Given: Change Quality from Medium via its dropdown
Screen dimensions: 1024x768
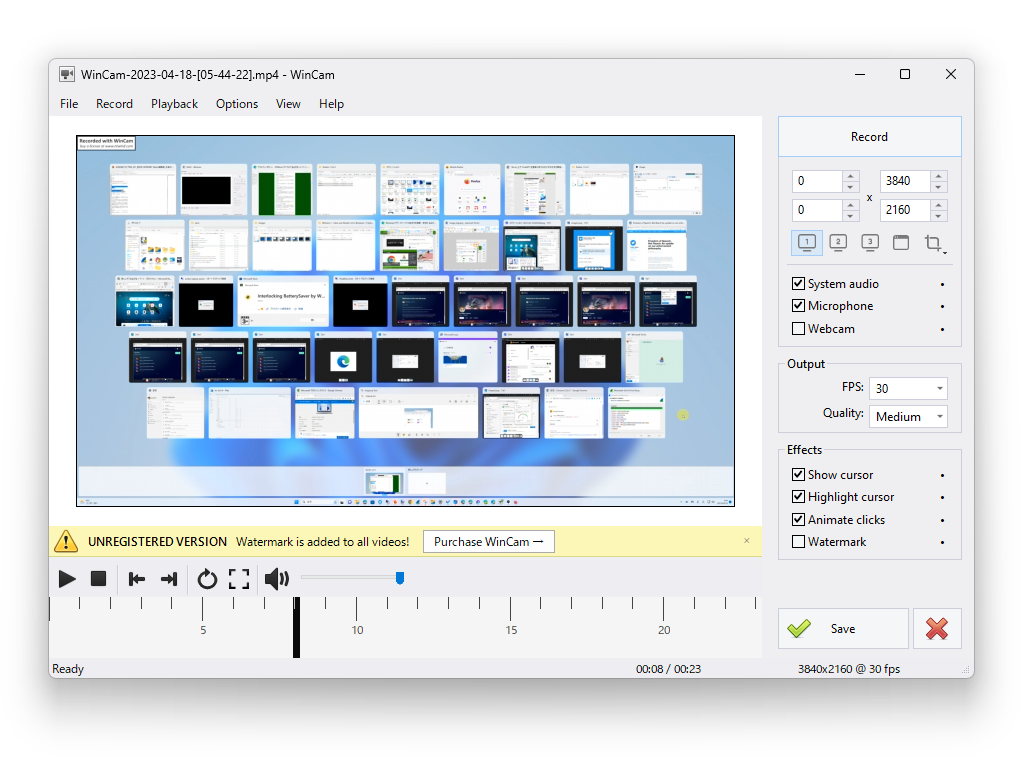Looking at the screenshot, I should (x=935, y=416).
